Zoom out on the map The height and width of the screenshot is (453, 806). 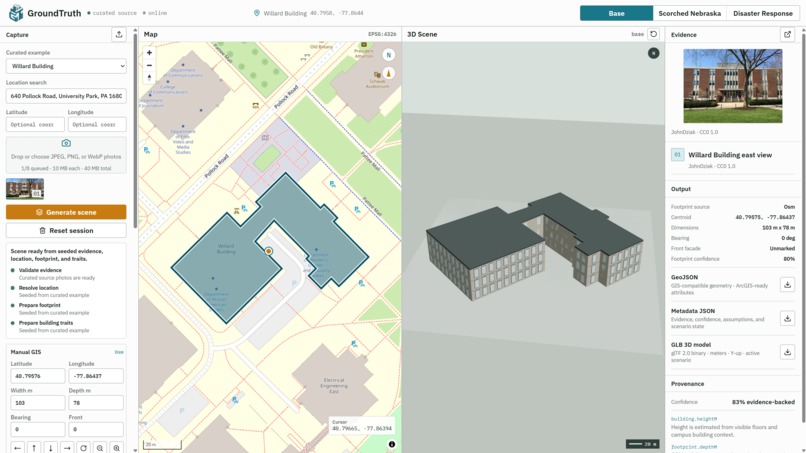point(149,65)
